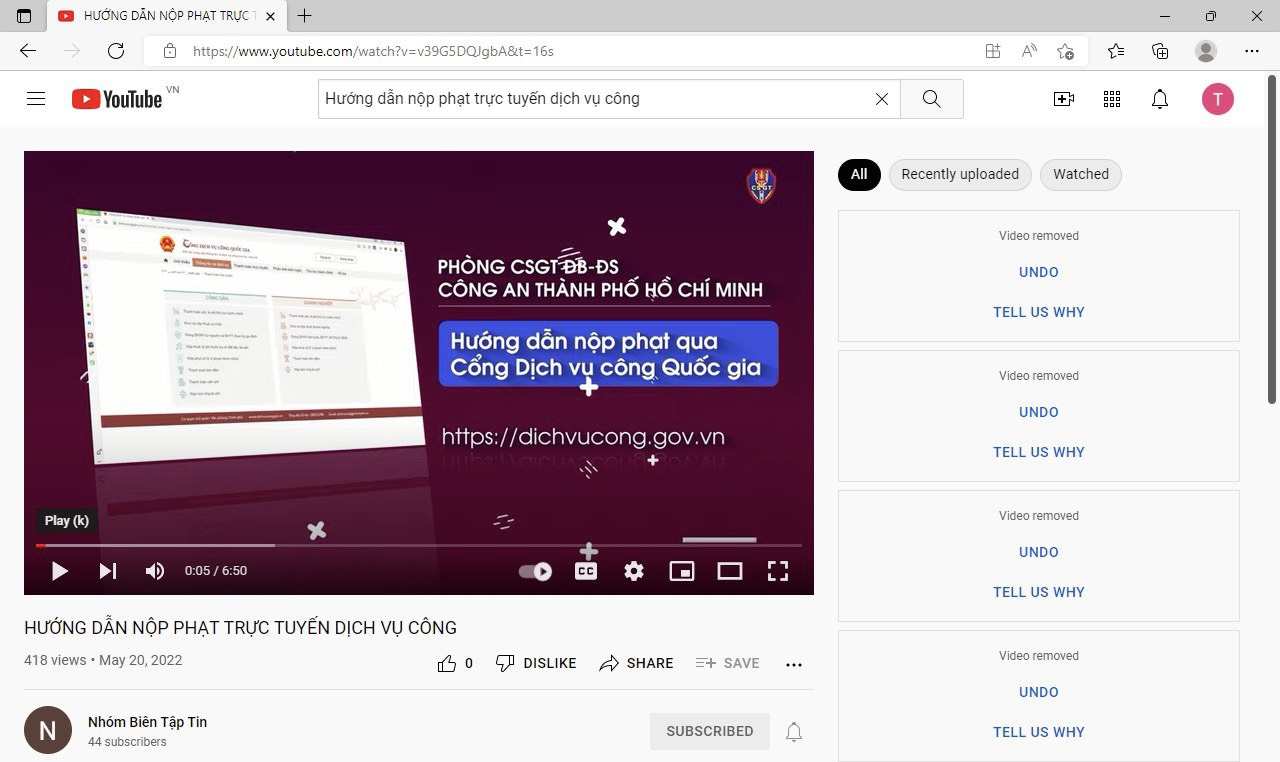Open browser Collections
This screenshot has width=1280, height=762.
click(1160, 51)
